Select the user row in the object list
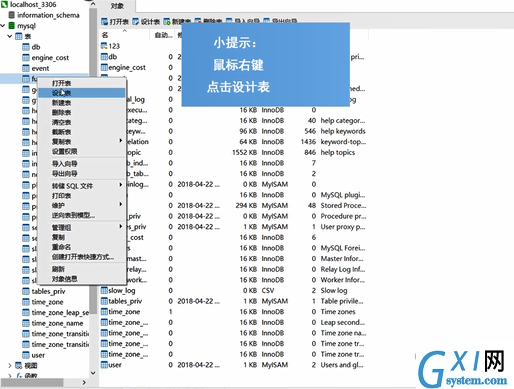This screenshot has width=514, height=389. click(111, 365)
